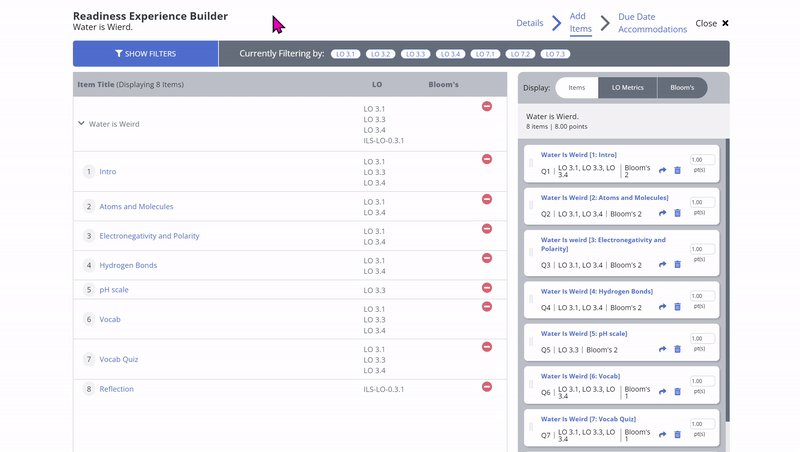This screenshot has width=800, height=452.
Task: Grab drag handle on Q4 Hydrogen Bonds card
Action: (531, 299)
